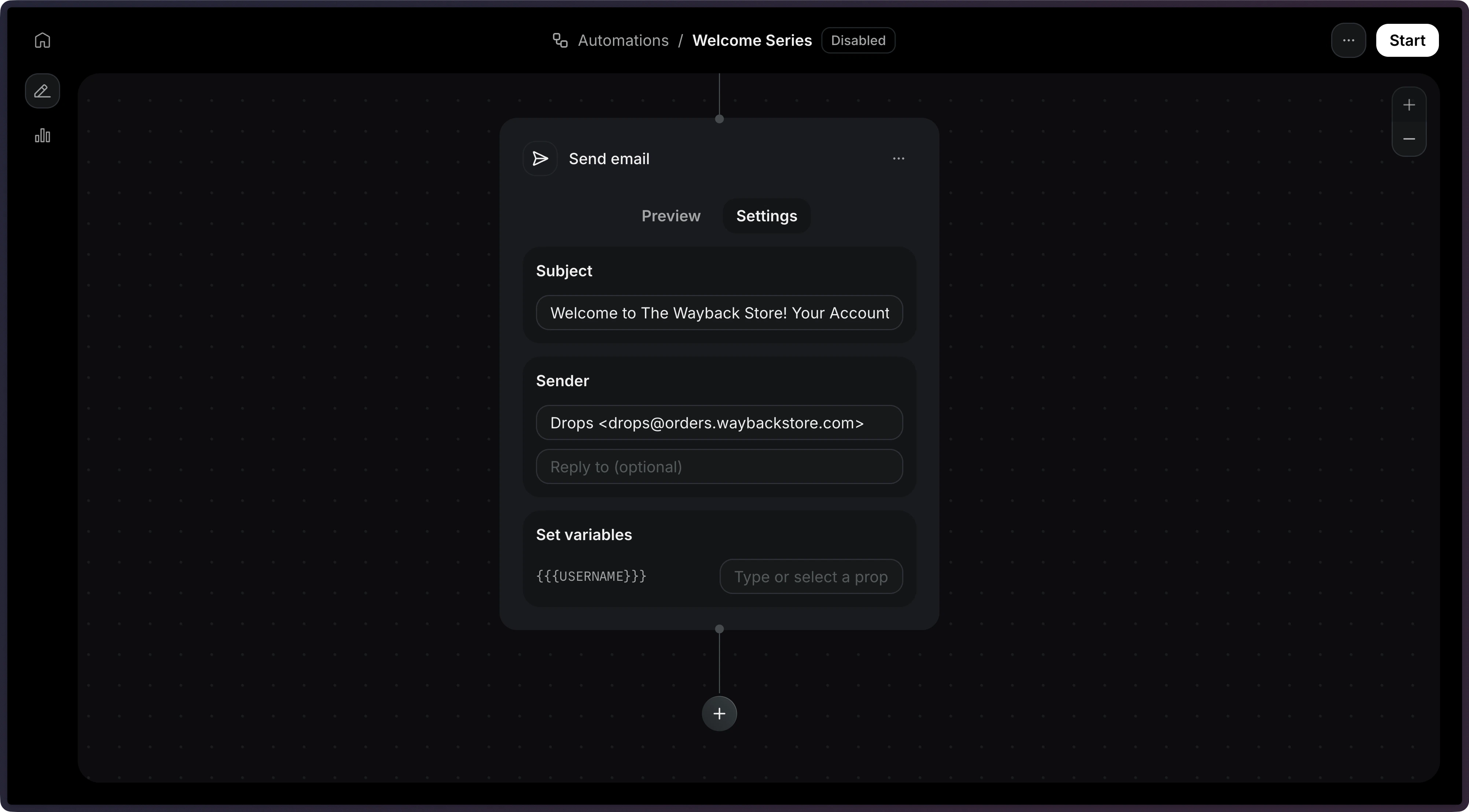This screenshot has width=1469, height=812.
Task: Switch to the Preview tab
Action: coord(671,216)
